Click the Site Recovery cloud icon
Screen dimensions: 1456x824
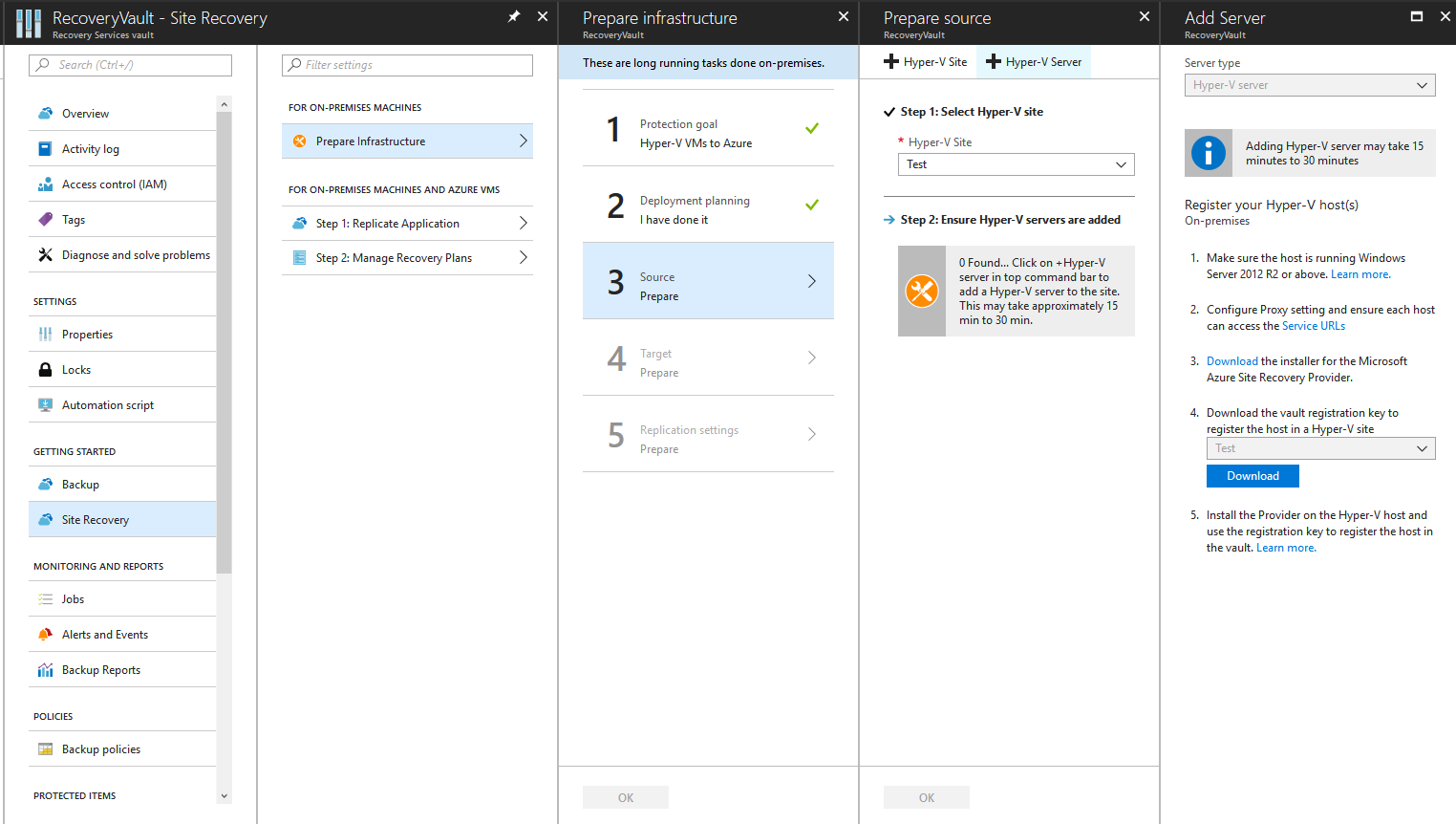45,520
